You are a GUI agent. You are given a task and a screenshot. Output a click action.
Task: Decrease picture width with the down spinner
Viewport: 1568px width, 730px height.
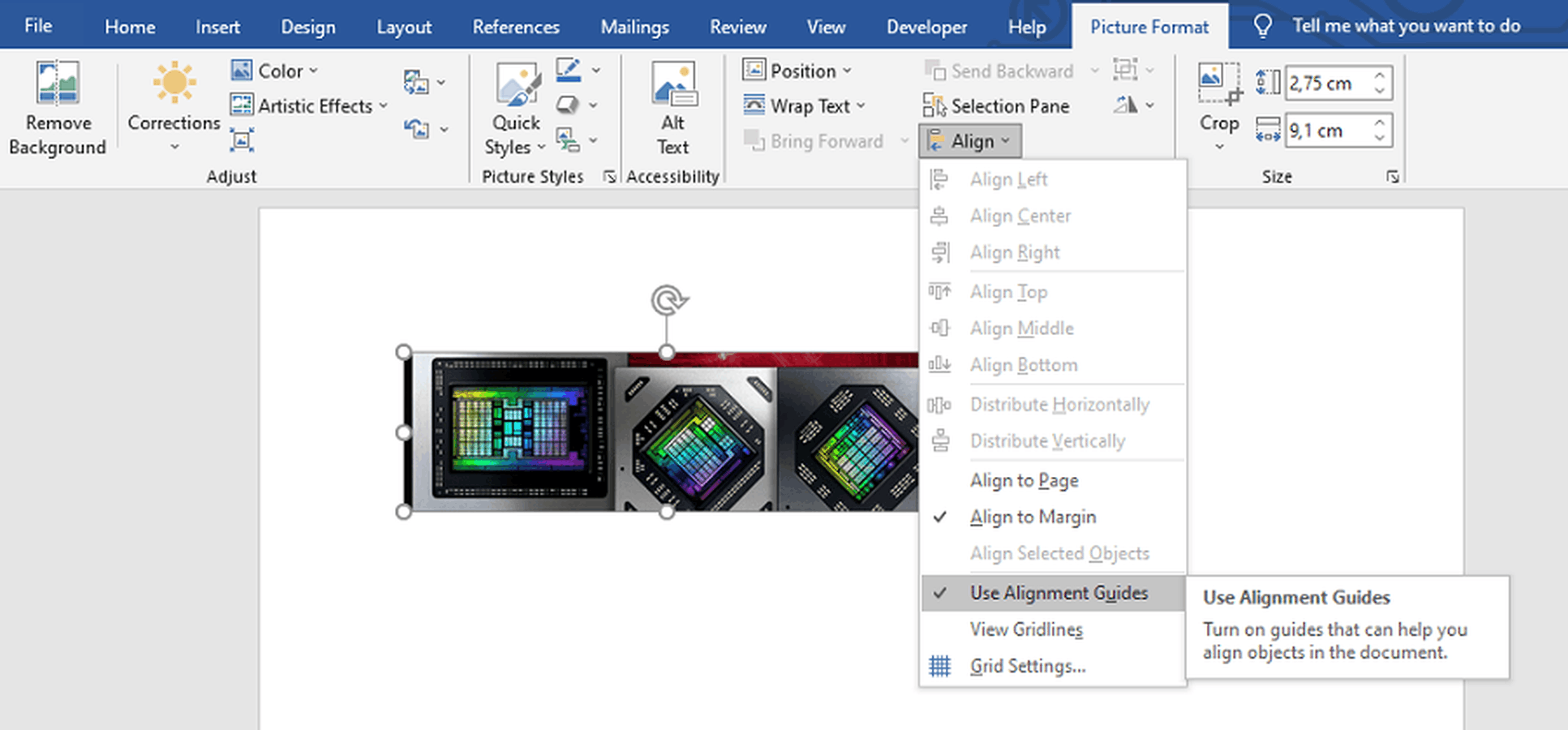1380,138
